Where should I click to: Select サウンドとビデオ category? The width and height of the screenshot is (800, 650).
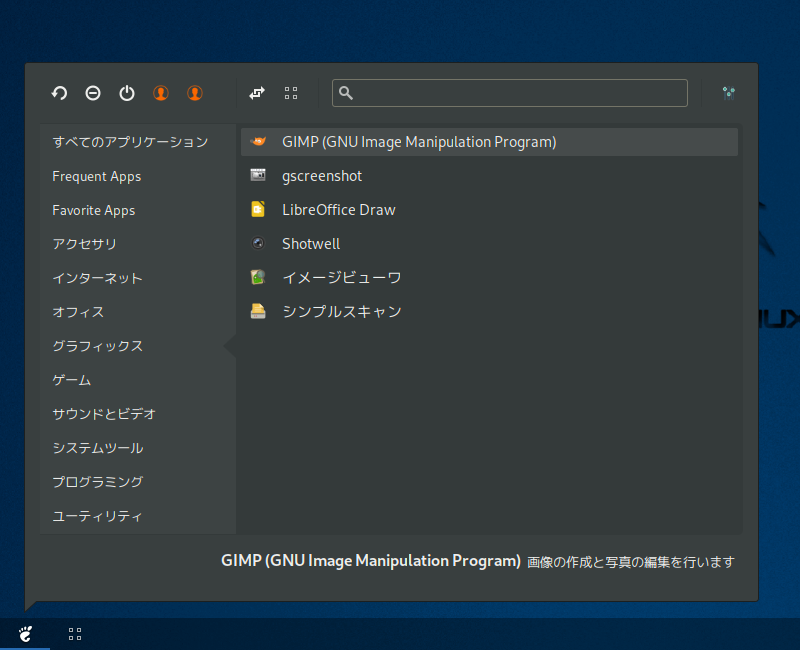[138, 414]
